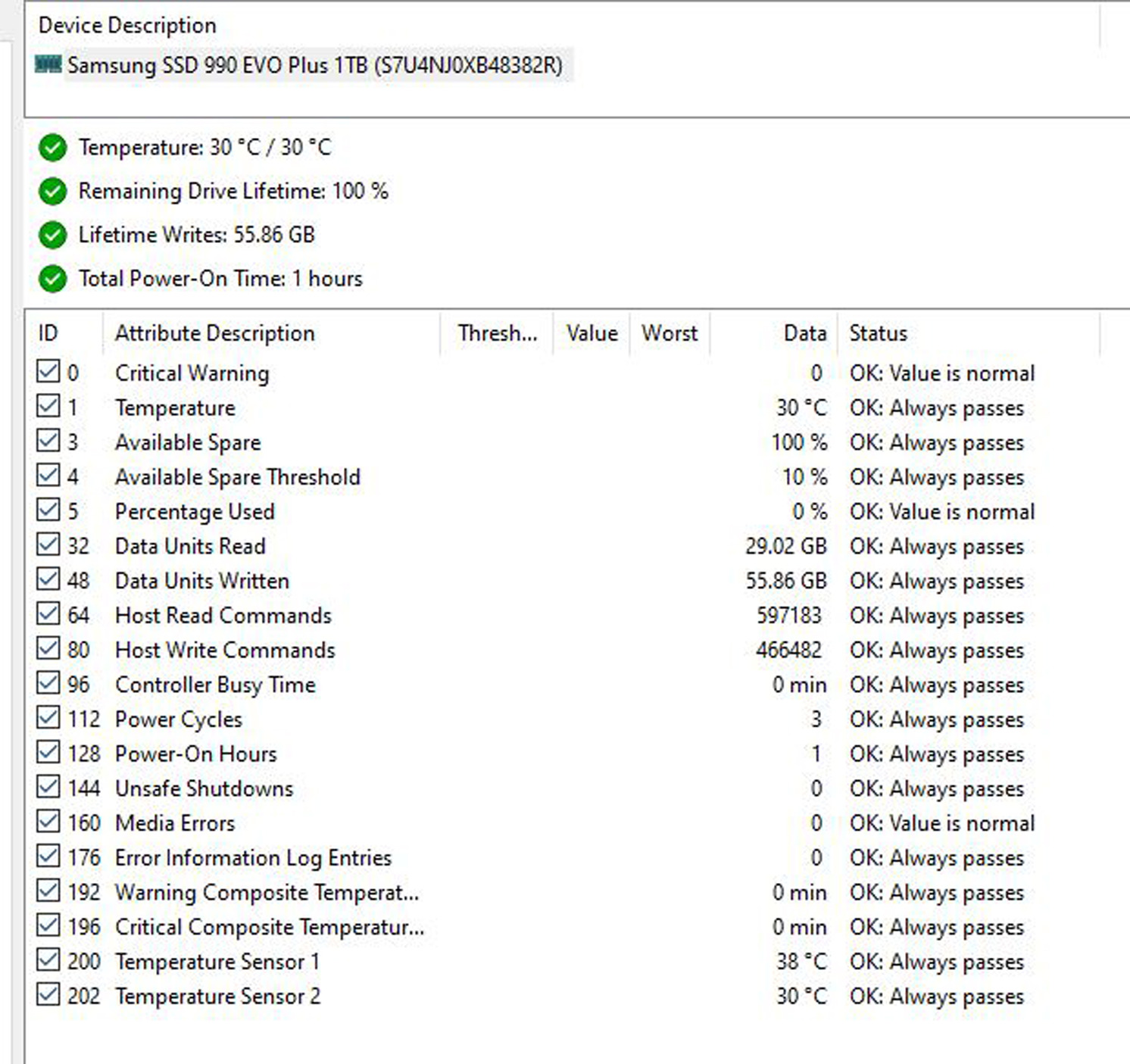
Task: Select the Temperature Sensor 2 attribute name
Action: [218, 997]
